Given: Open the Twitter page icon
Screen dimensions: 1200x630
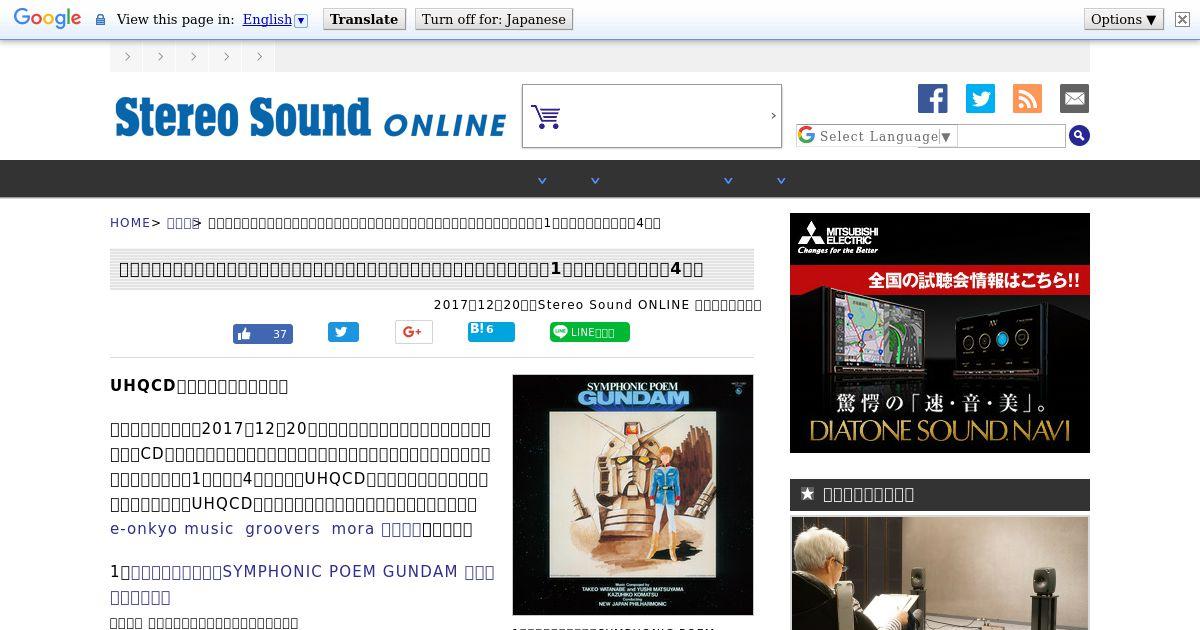Looking at the screenshot, I should tap(980, 98).
